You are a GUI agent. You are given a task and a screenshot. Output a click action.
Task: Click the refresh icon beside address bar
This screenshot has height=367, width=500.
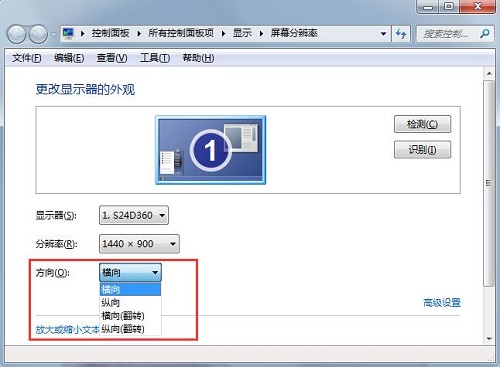(x=401, y=34)
